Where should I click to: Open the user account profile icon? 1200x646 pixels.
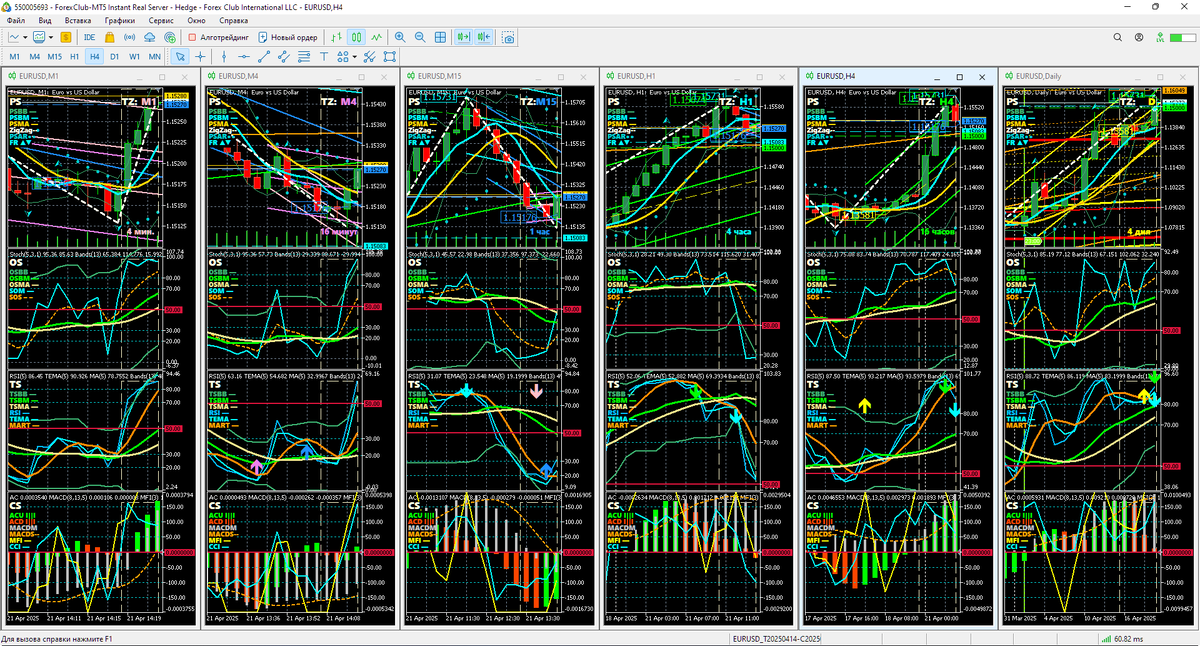(1141, 37)
